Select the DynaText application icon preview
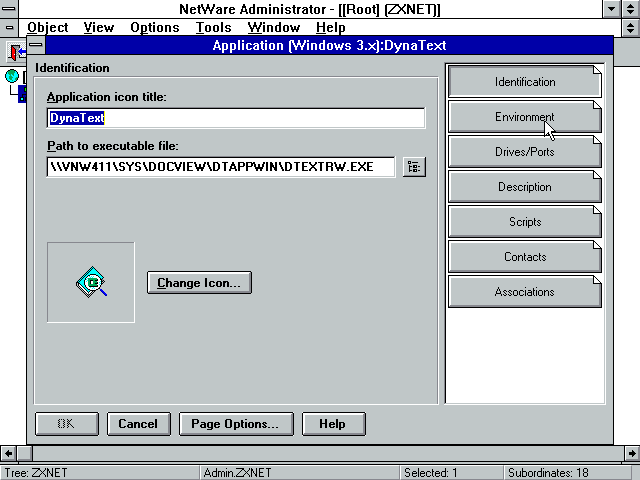 tap(91, 282)
